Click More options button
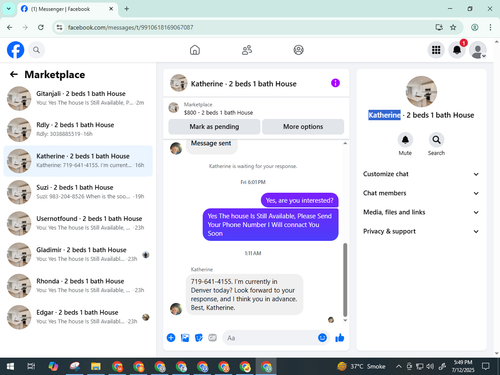Viewport: 500px width, 375px height. (x=303, y=127)
